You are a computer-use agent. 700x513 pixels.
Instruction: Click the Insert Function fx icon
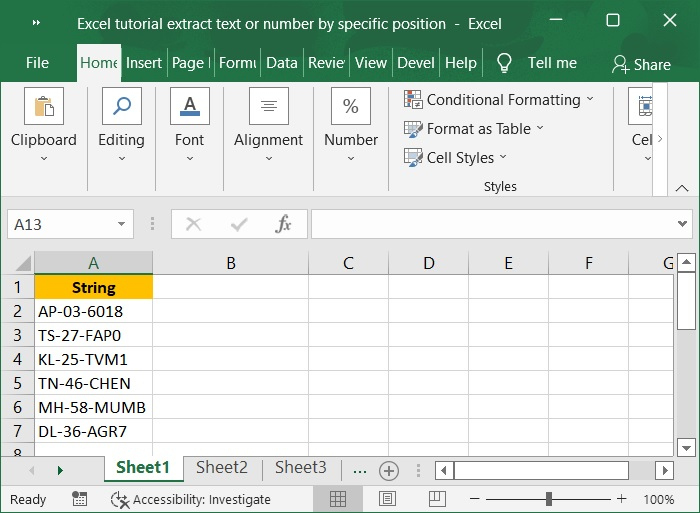coord(284,224)
